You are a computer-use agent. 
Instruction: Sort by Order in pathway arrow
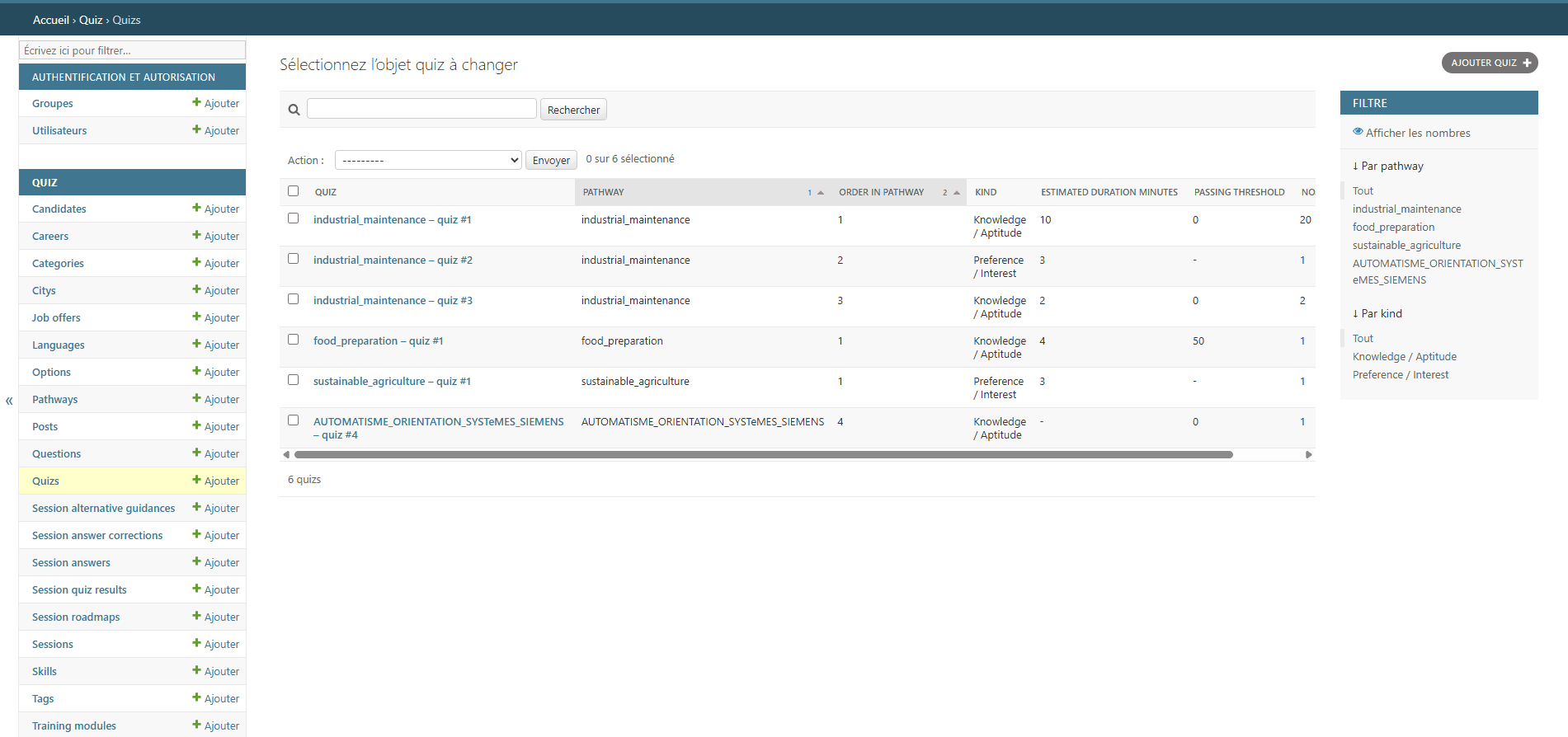click(957, 192)
